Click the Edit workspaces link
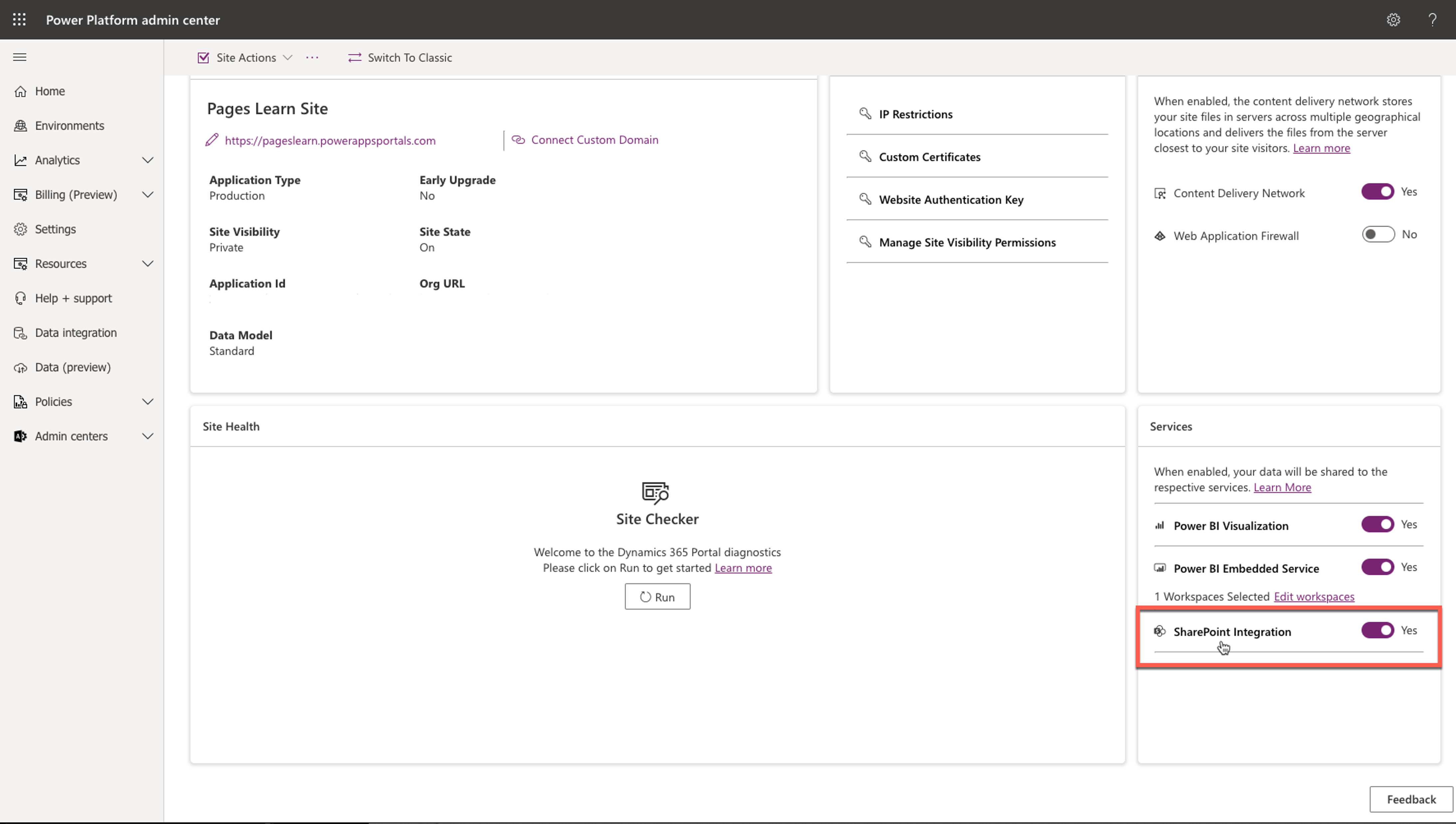This screenshot has height=824, width=1456. point(1314,597)
